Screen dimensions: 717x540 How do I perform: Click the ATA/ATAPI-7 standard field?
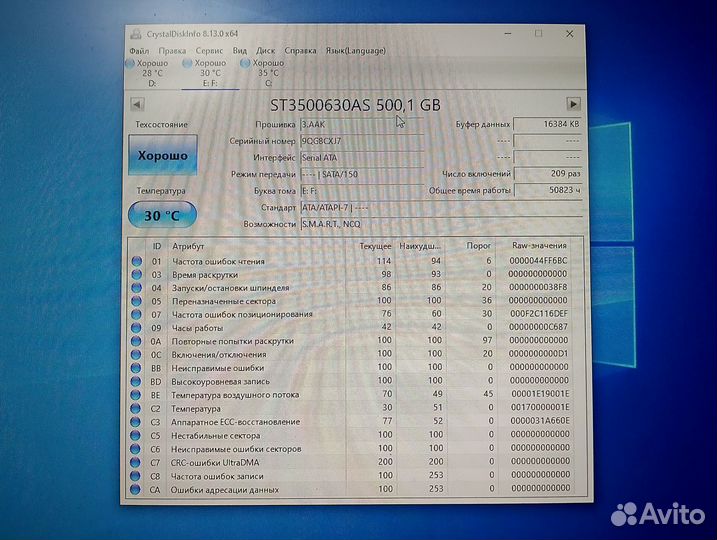click(441, 208)
